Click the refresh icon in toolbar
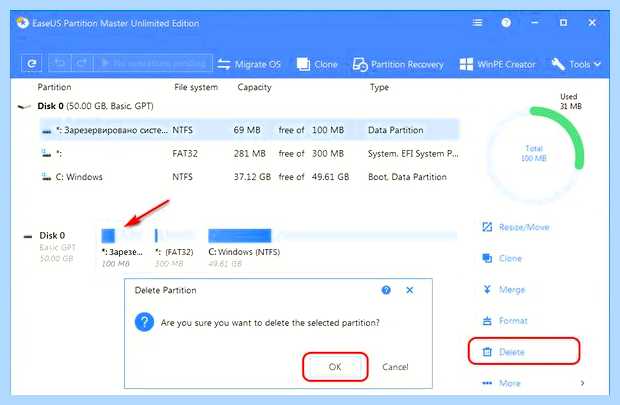This screenshot has width=620, height=405. pyautogui.click(x=32, y=63)
